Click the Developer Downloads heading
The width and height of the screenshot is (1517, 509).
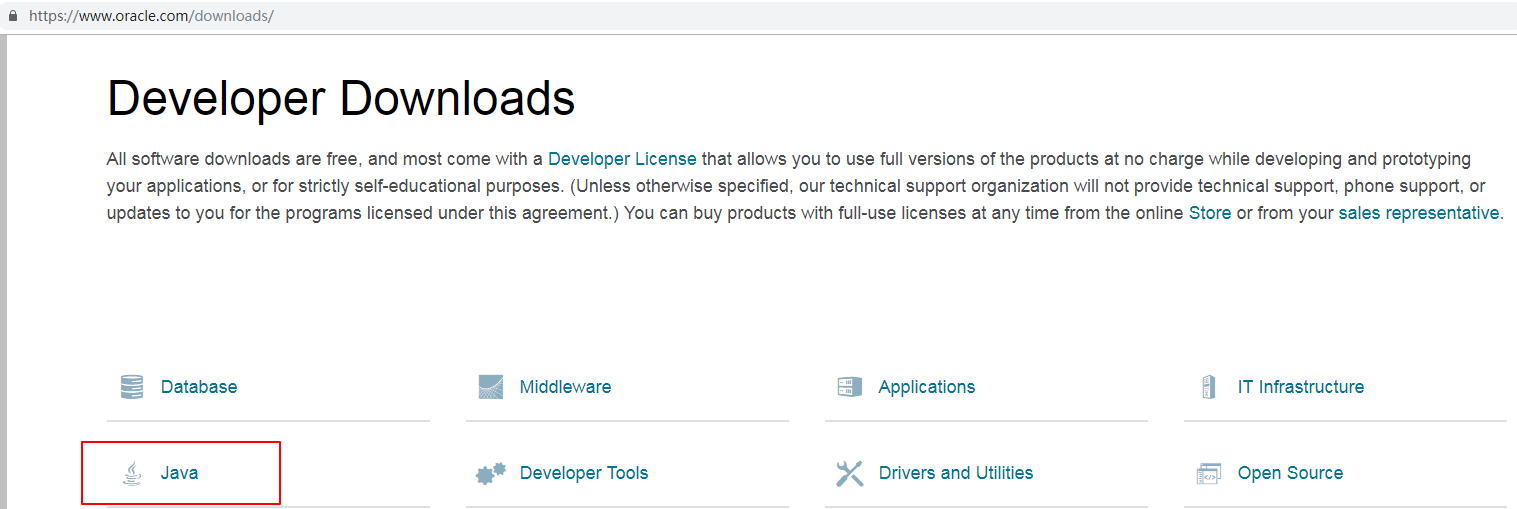click(x=341, y=99)
